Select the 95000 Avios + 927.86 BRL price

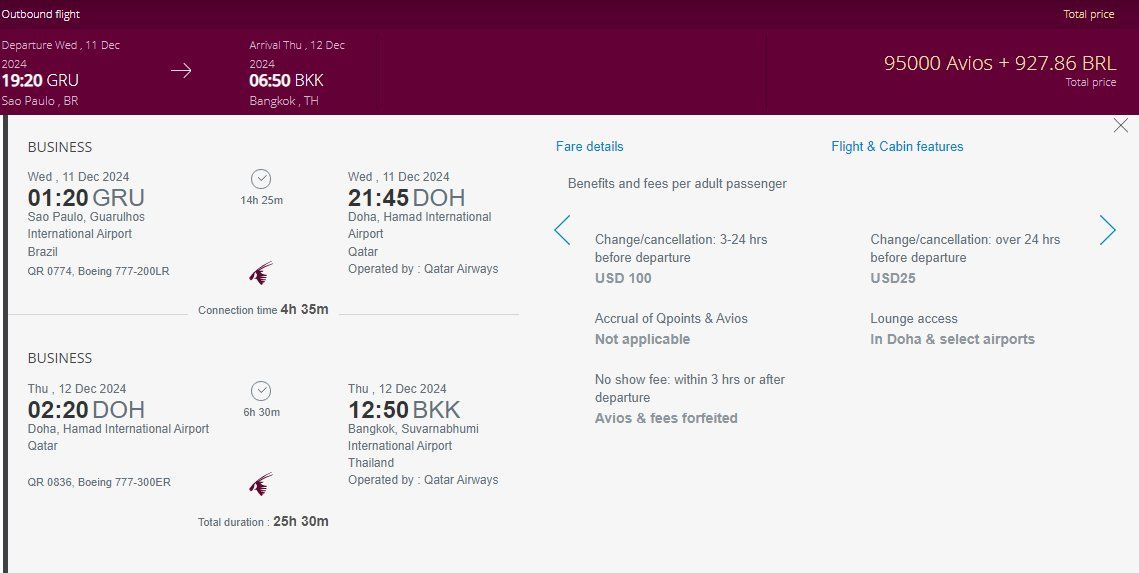click(1000, 63)
